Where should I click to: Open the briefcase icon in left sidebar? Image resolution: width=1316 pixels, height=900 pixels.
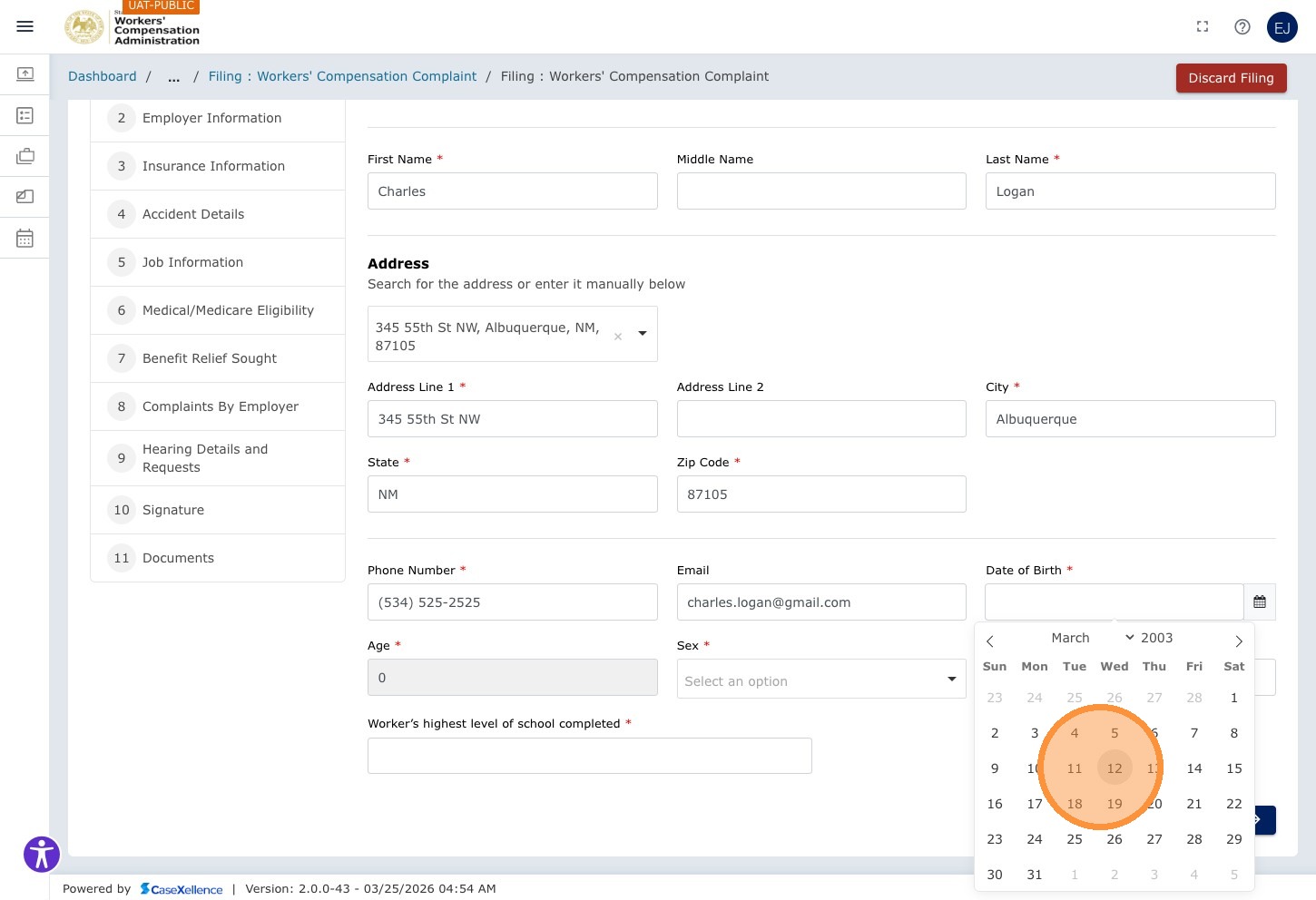pyautogui.click(x=25, y=156)
